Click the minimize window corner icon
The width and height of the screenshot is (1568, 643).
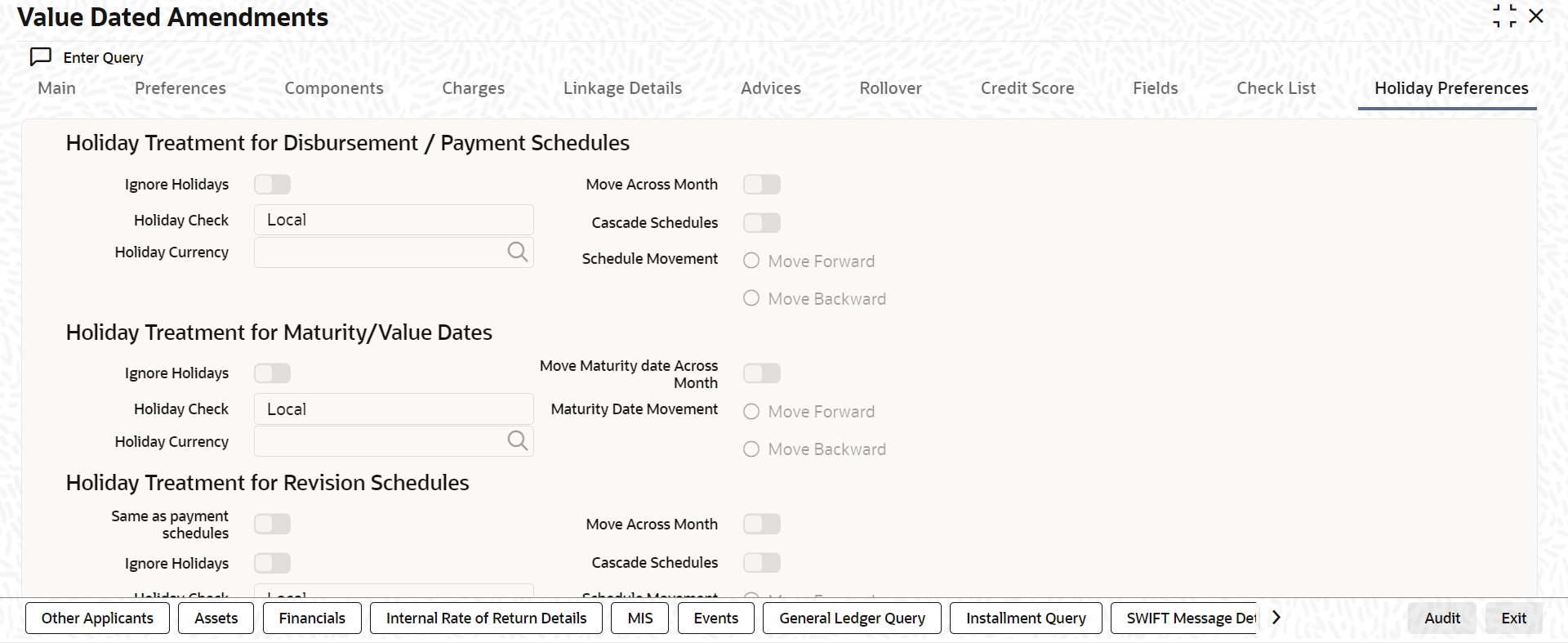coord(1504,16)
